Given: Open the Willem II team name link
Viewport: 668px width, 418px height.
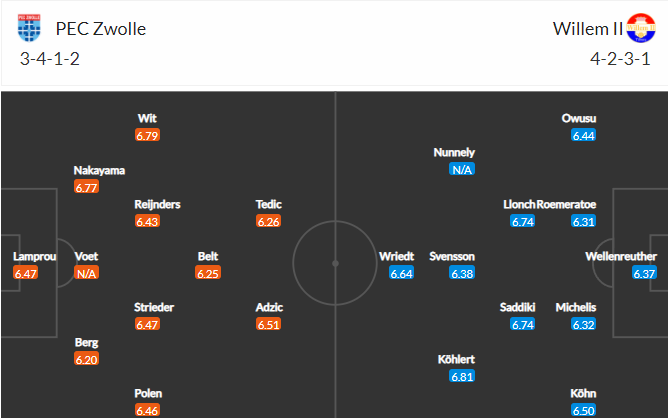Looking at the screenshot, I should tap(588, 29).
